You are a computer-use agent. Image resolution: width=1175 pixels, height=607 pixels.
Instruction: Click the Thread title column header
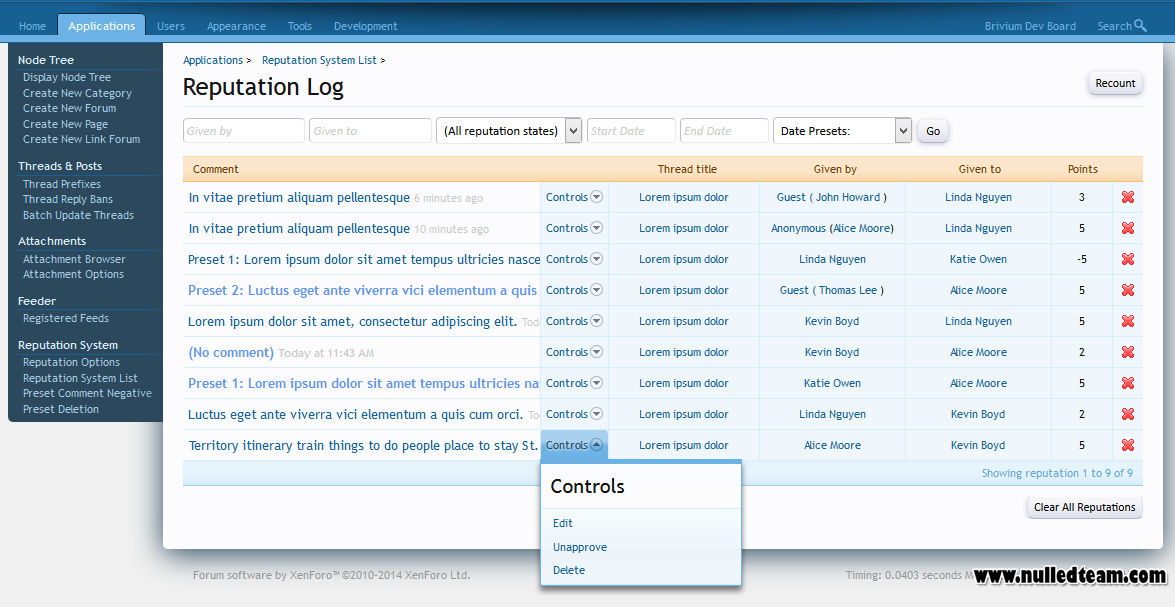click(x=687, y=169)
